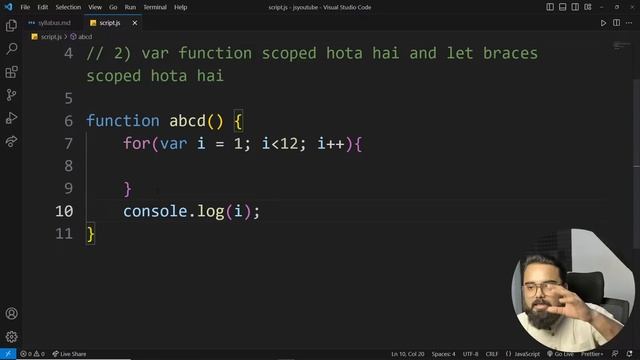
Task: Open the Terminal menu
Action: tap(155, 7)
